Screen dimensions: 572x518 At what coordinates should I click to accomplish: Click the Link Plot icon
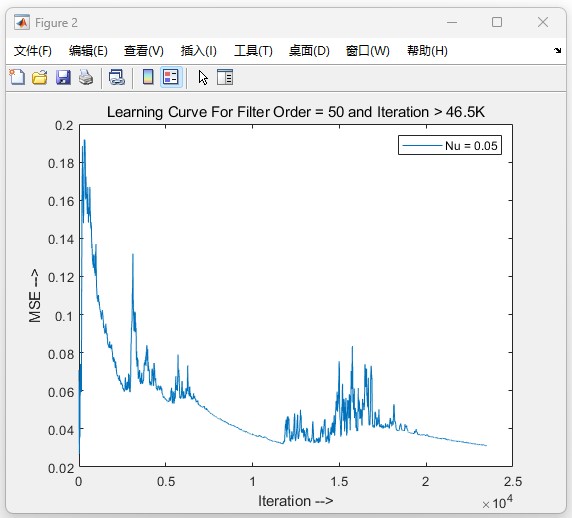coord(117,77)
